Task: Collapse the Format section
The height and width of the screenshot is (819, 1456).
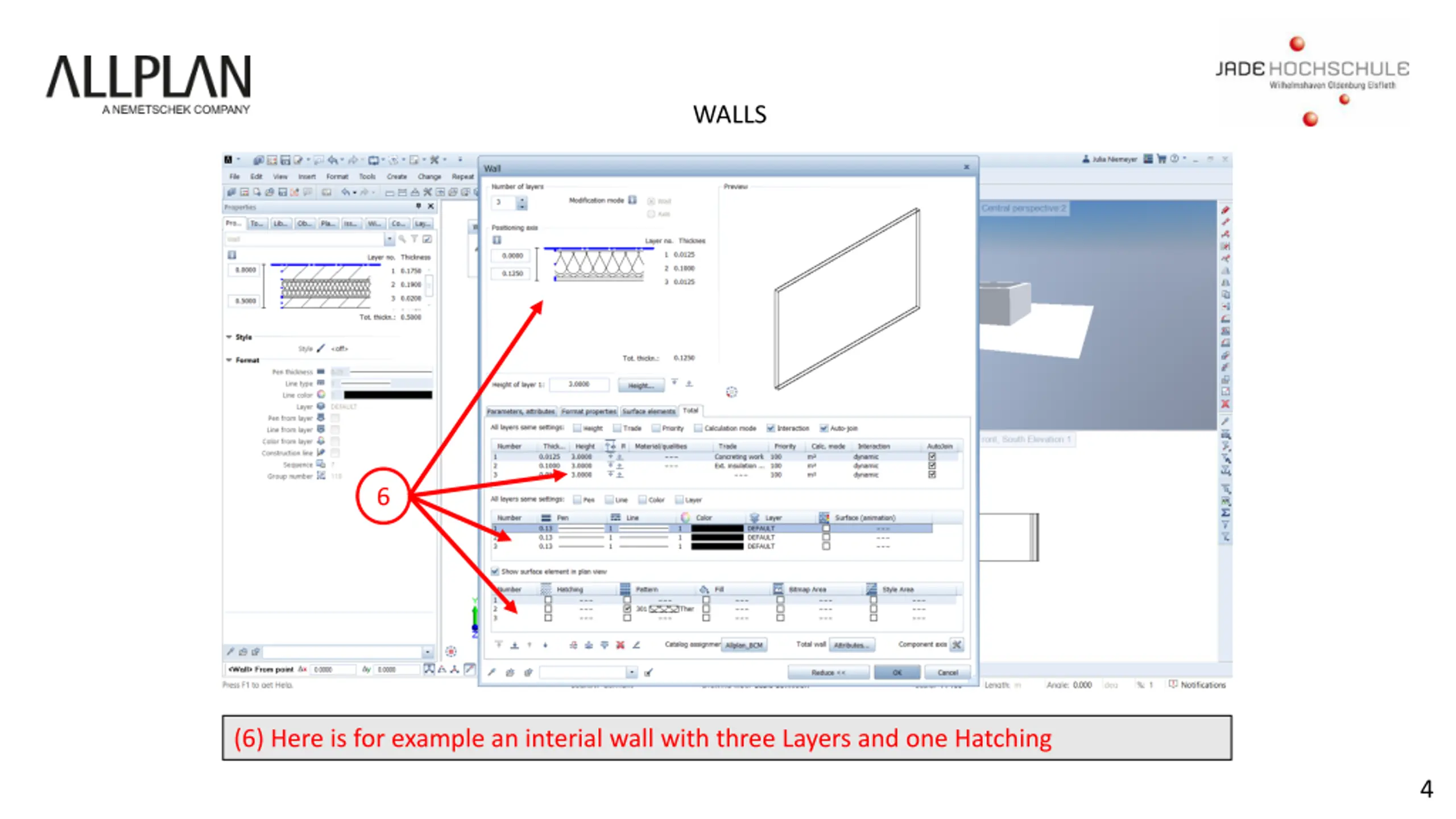Action: click(229, 360)
